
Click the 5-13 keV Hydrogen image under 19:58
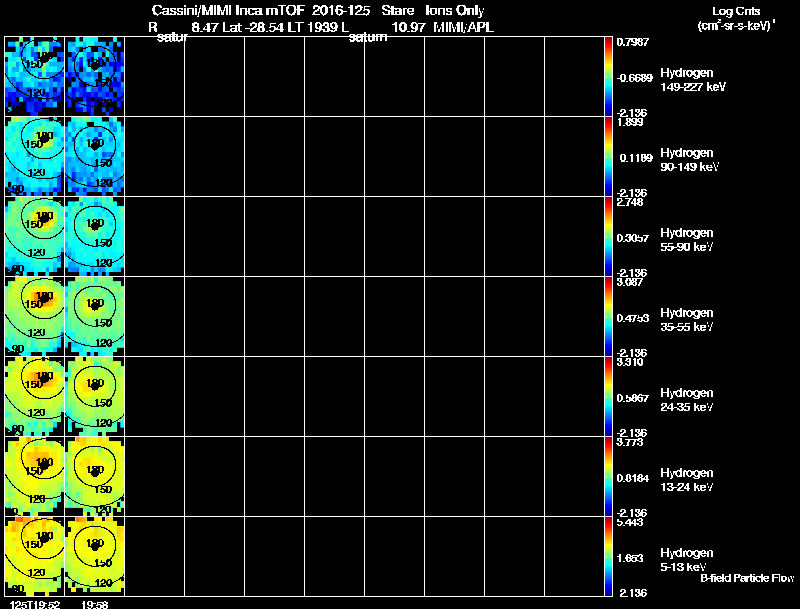94,556
